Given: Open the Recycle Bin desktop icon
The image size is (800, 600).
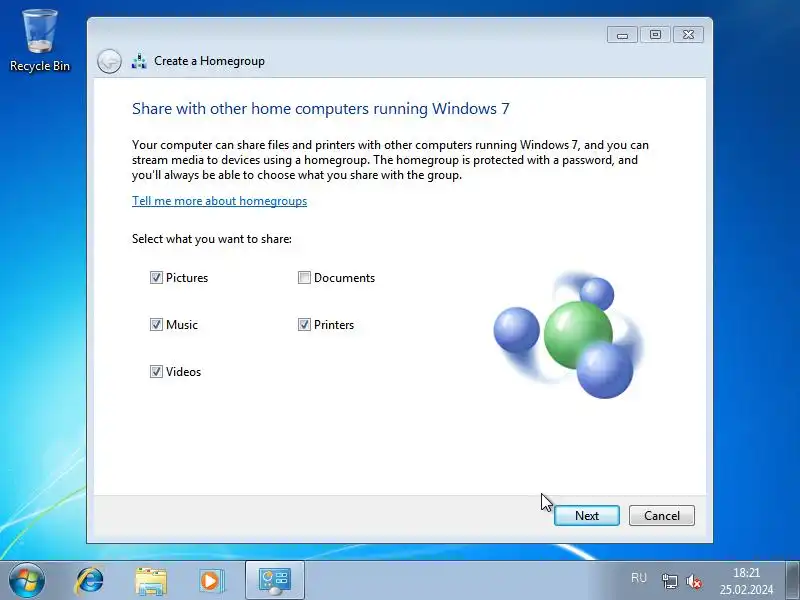Looking at the screenshot, I should [x=40, y=41].
